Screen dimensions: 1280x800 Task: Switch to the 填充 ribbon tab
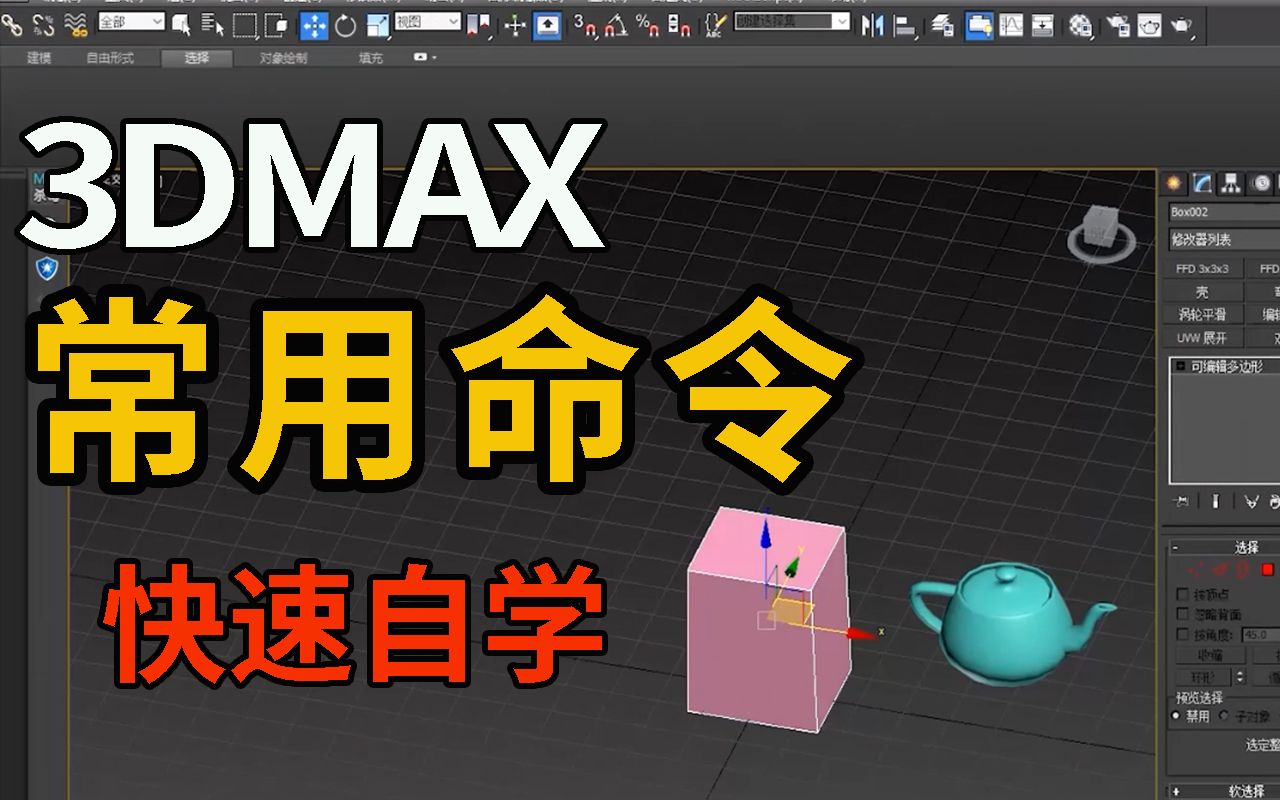click(x=371, y=58)
